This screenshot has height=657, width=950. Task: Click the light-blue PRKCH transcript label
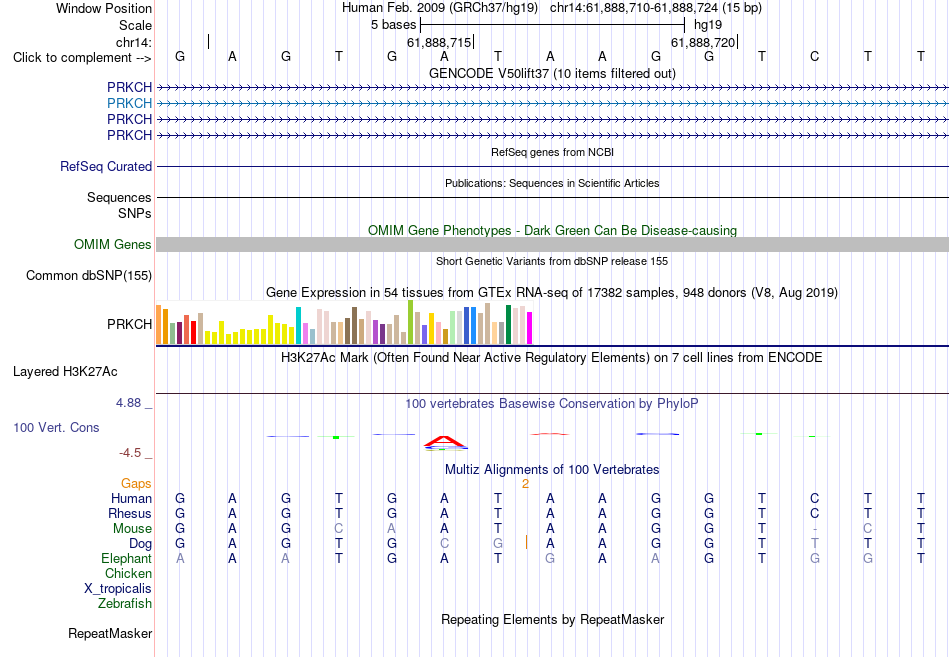[129, 103]
